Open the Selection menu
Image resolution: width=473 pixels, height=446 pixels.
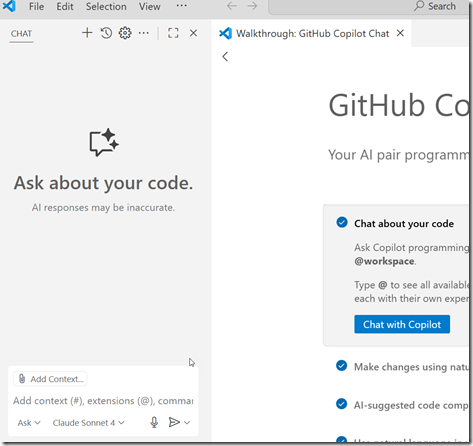coord(106,6)
